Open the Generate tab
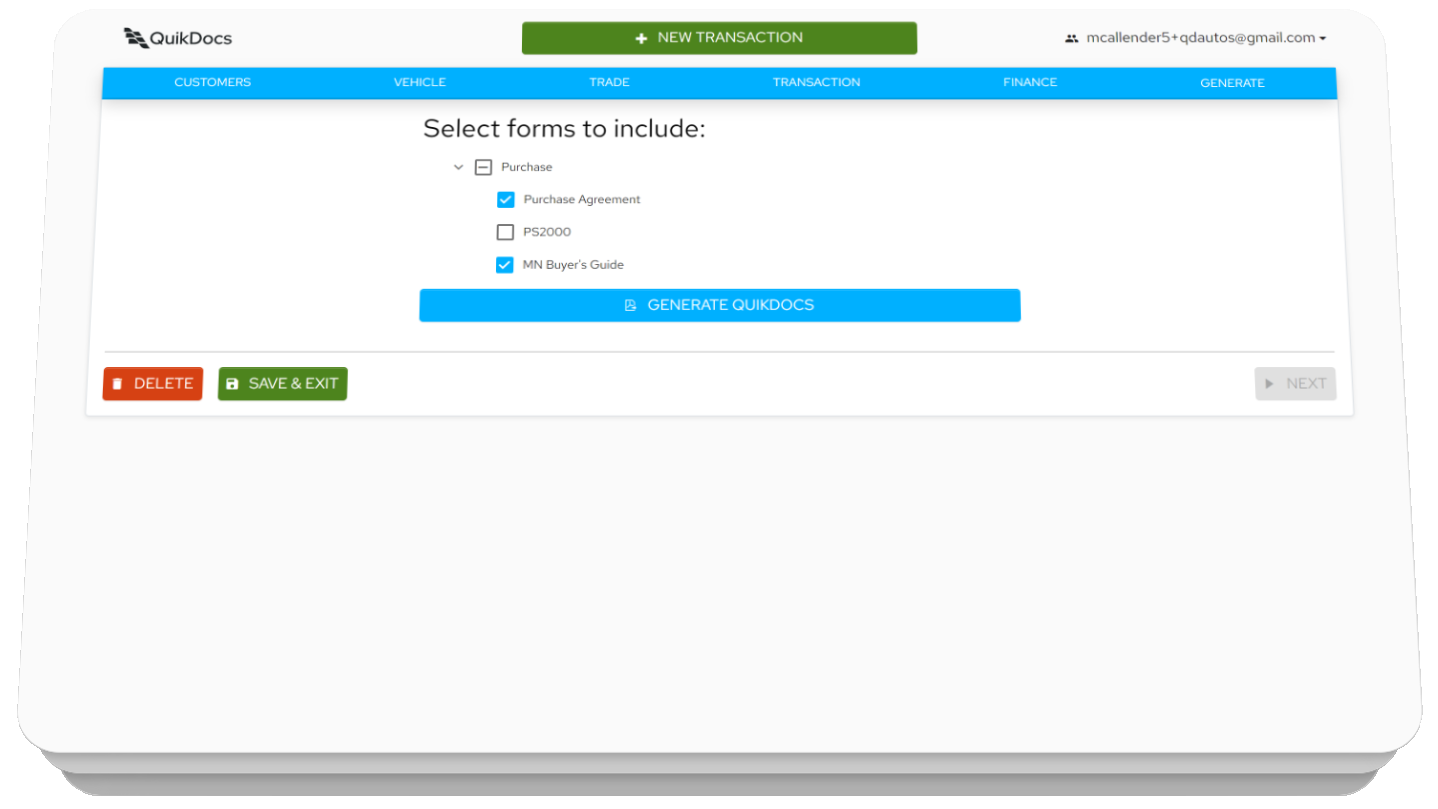The width and height of the screenshot is (1438, 809). pyautogui.click(x=1232, y=83)
